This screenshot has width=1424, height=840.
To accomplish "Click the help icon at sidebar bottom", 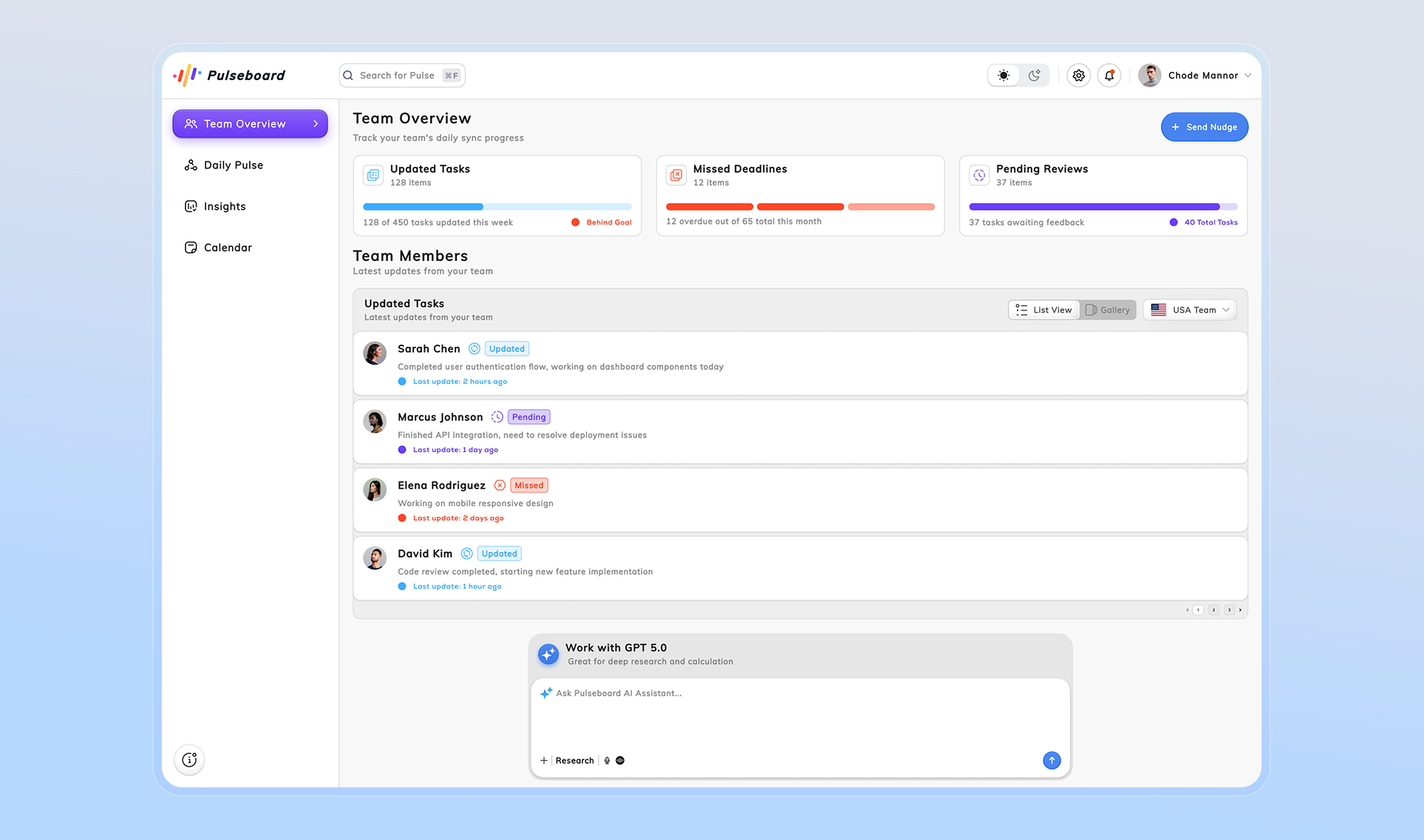I will pos(189,759).
